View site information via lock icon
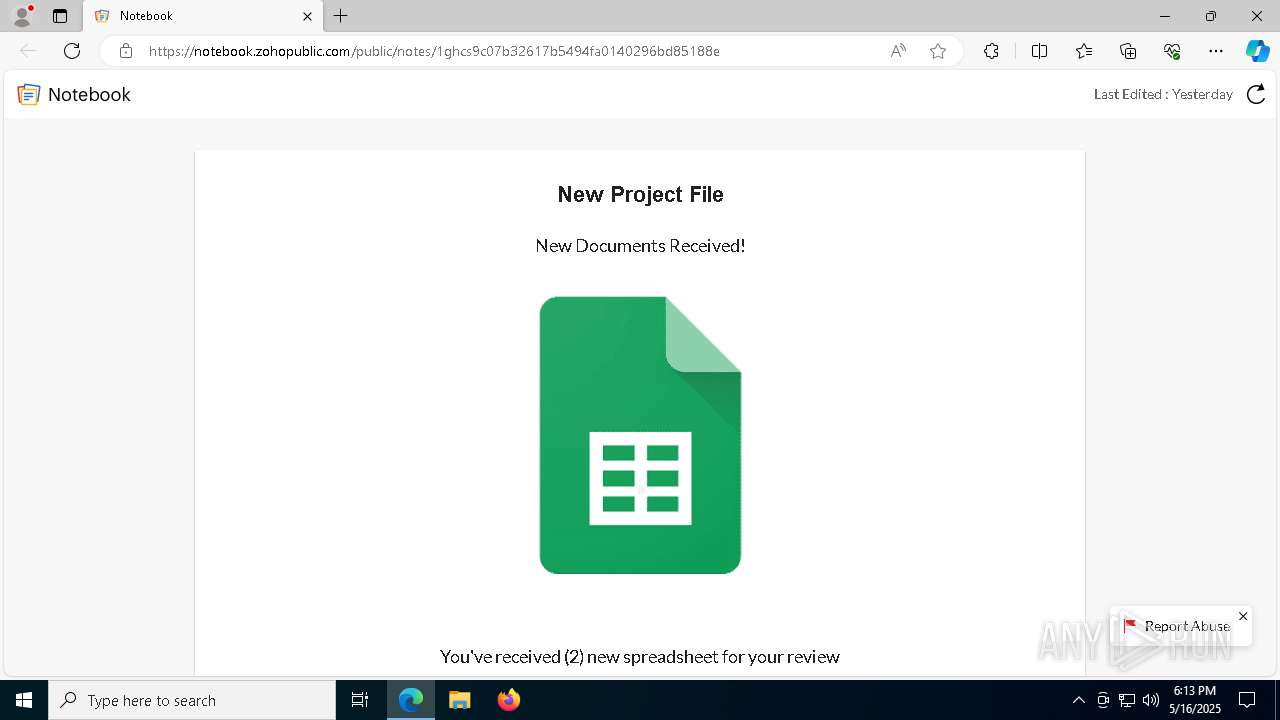The width and height of the screenshot is (1280, 720). 126,51
